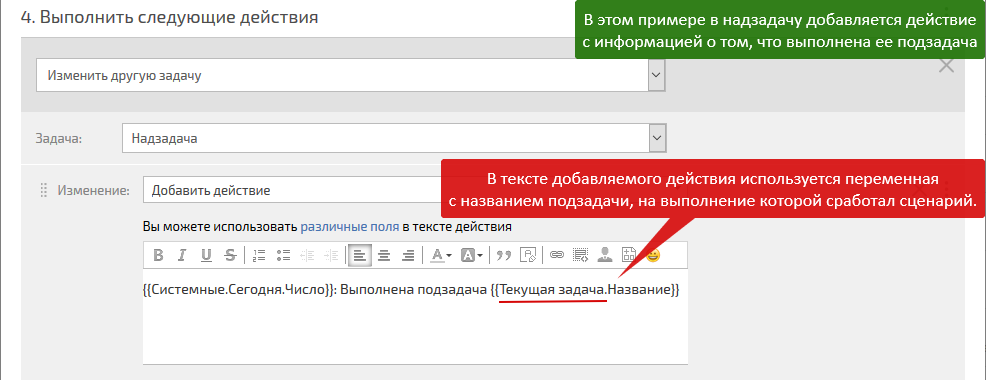
Task: Insert a field variable via table-plus icon
Action: (629, 255)
